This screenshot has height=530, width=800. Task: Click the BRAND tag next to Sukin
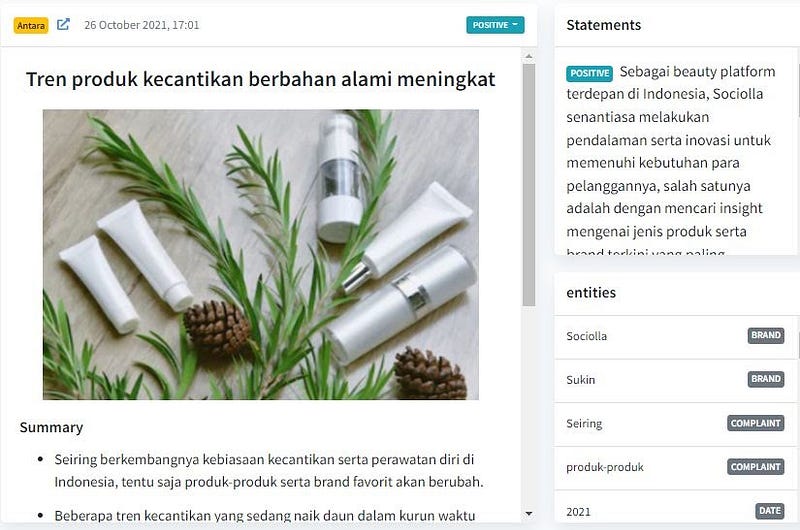[x=766, y=379]
